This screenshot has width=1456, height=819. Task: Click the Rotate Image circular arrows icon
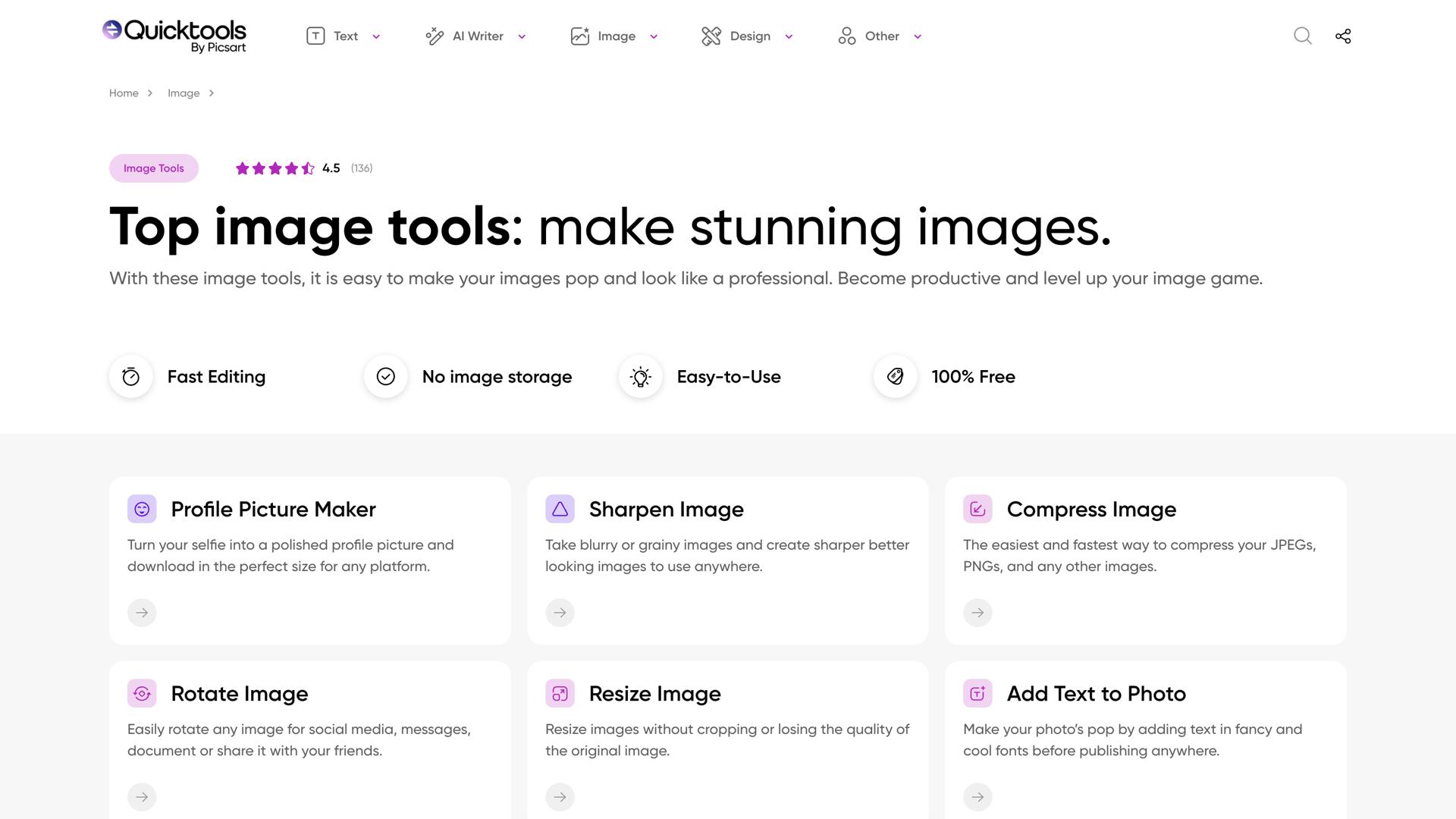click(x=142, y=693)
